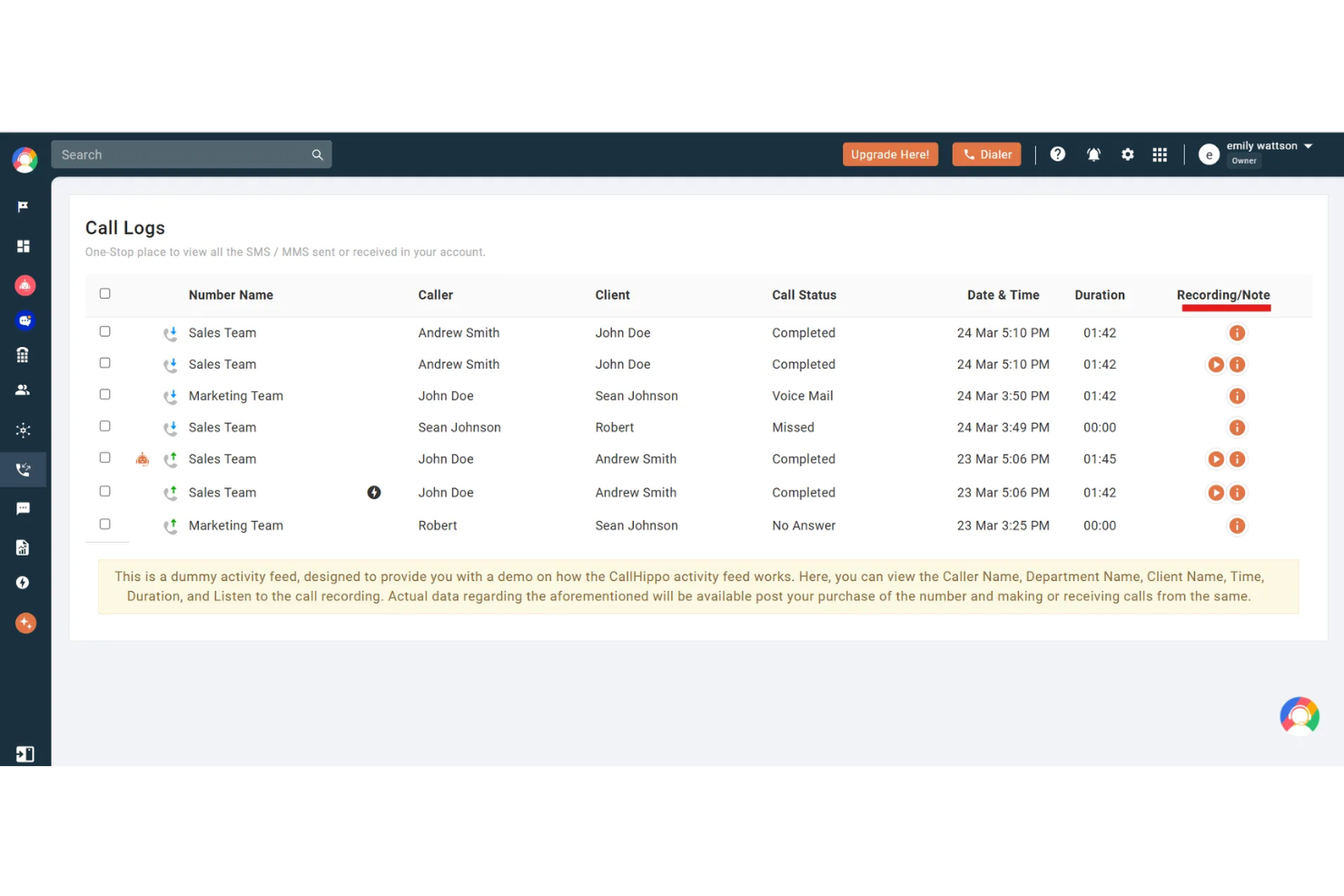The height and width of the screenshot is (896, 1344).
Task: Open the Dialer
Action: 986,154
